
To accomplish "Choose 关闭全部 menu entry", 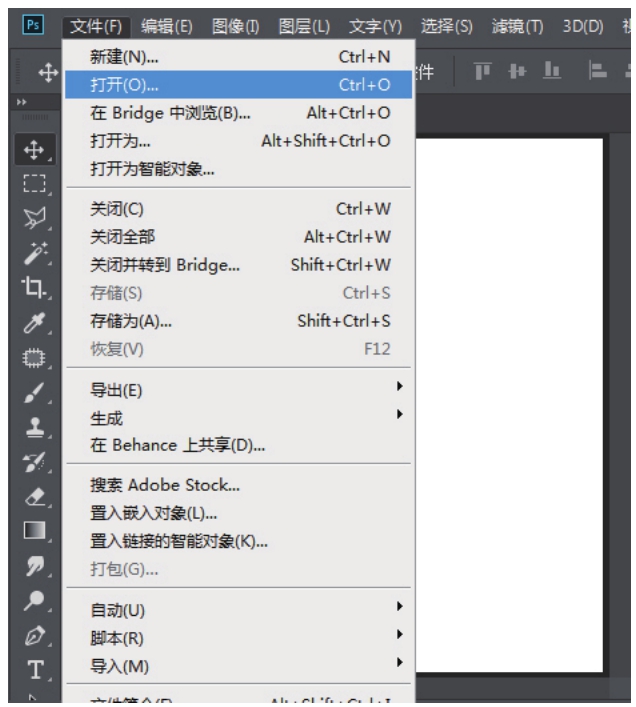I will tap(238, 237).
